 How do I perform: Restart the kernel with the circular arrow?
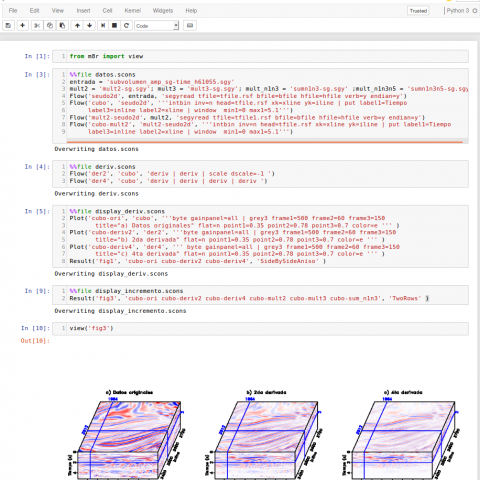click(x=126, y=26)
